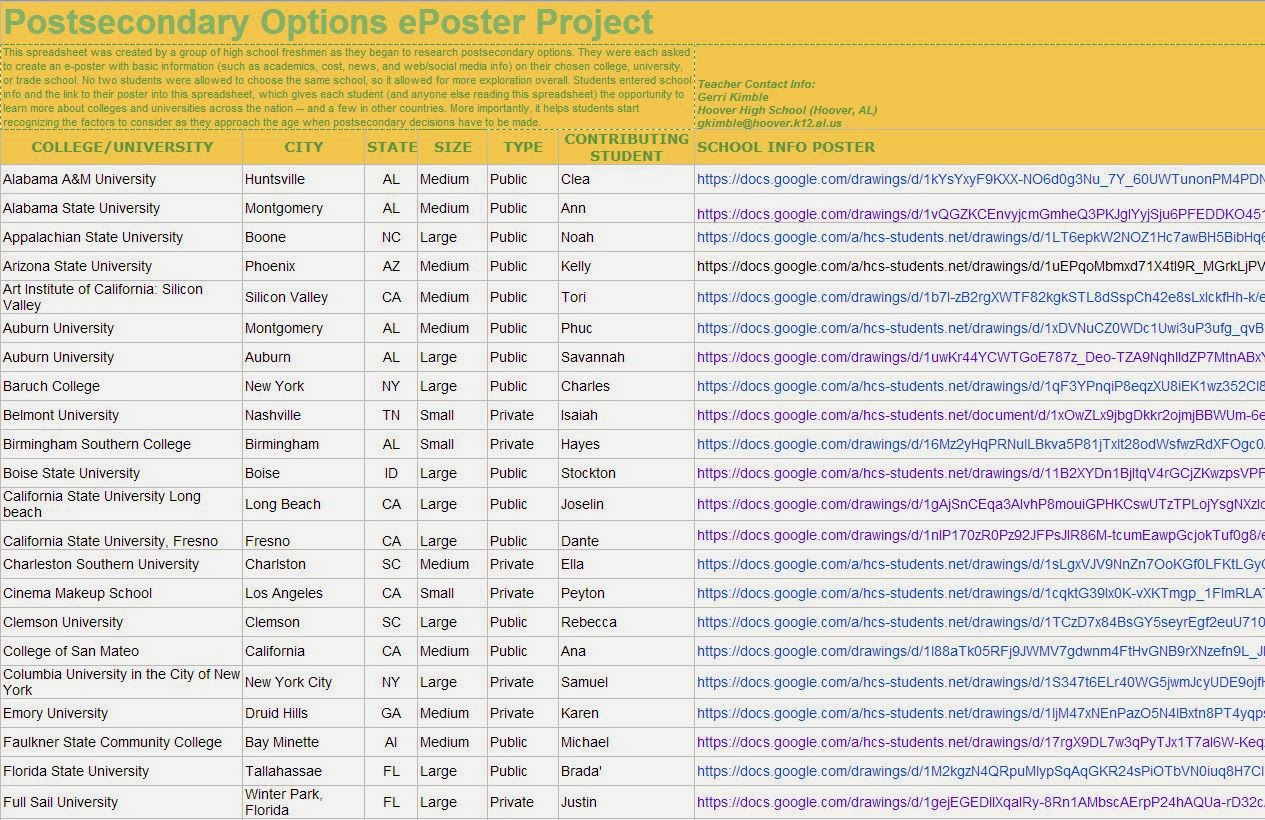The height and width of the screenshot is (820, 1265).
Task: Select the COLLEGE/UNIVERSITY column header
Action: click(x=122, y=147)
